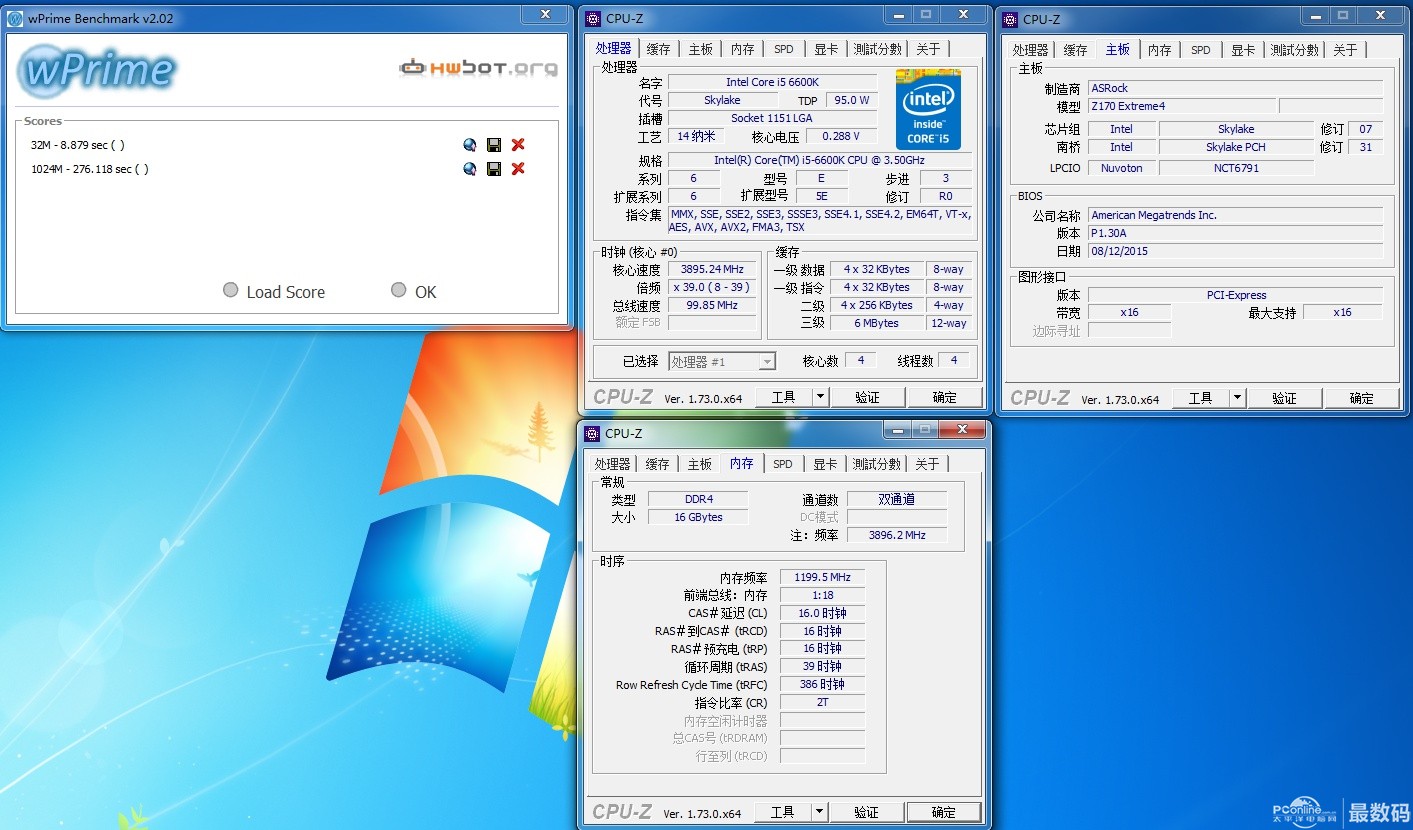The height and width of the screenshot is (830, 1413).
Task: Select 显卡 tab in mainboard window
Action: [1243, 50]
